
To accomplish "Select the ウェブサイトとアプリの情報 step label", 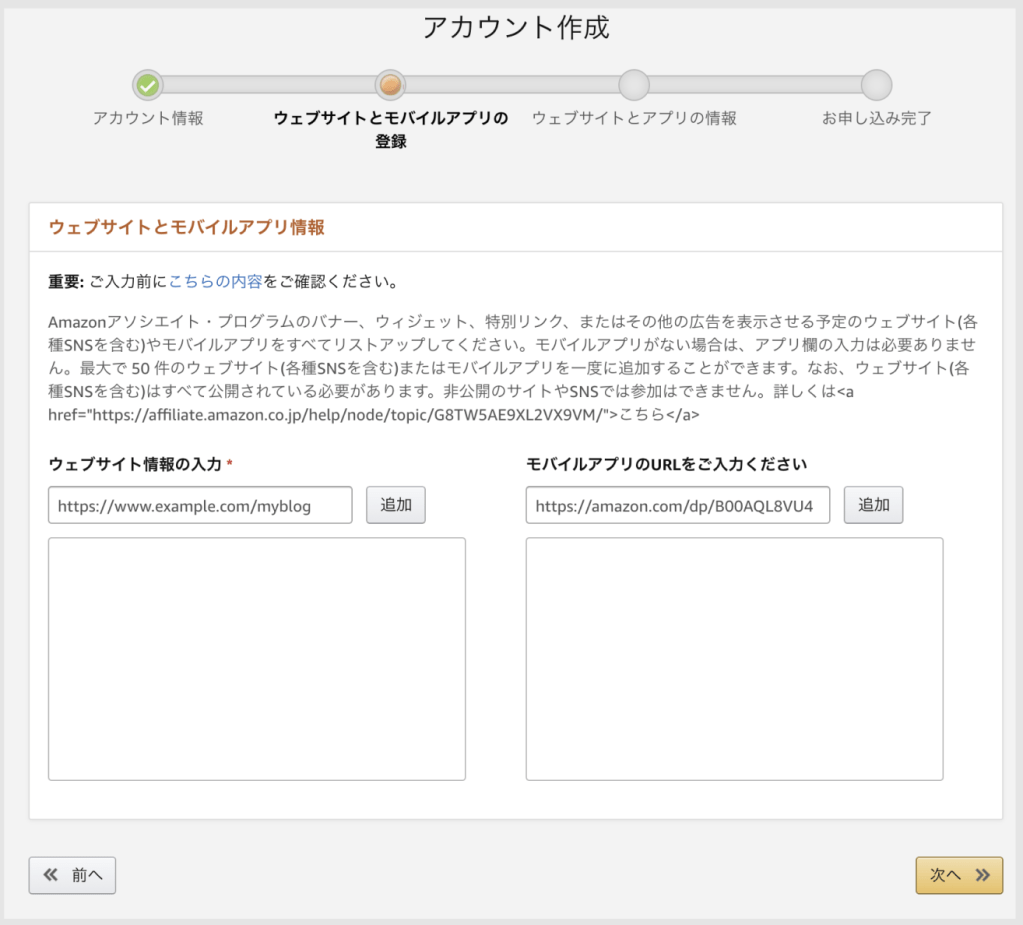I will (634, 118).
